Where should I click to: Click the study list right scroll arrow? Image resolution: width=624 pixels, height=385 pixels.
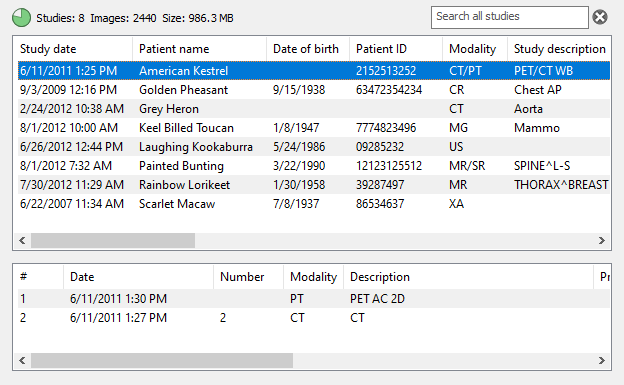pos(602,240)
